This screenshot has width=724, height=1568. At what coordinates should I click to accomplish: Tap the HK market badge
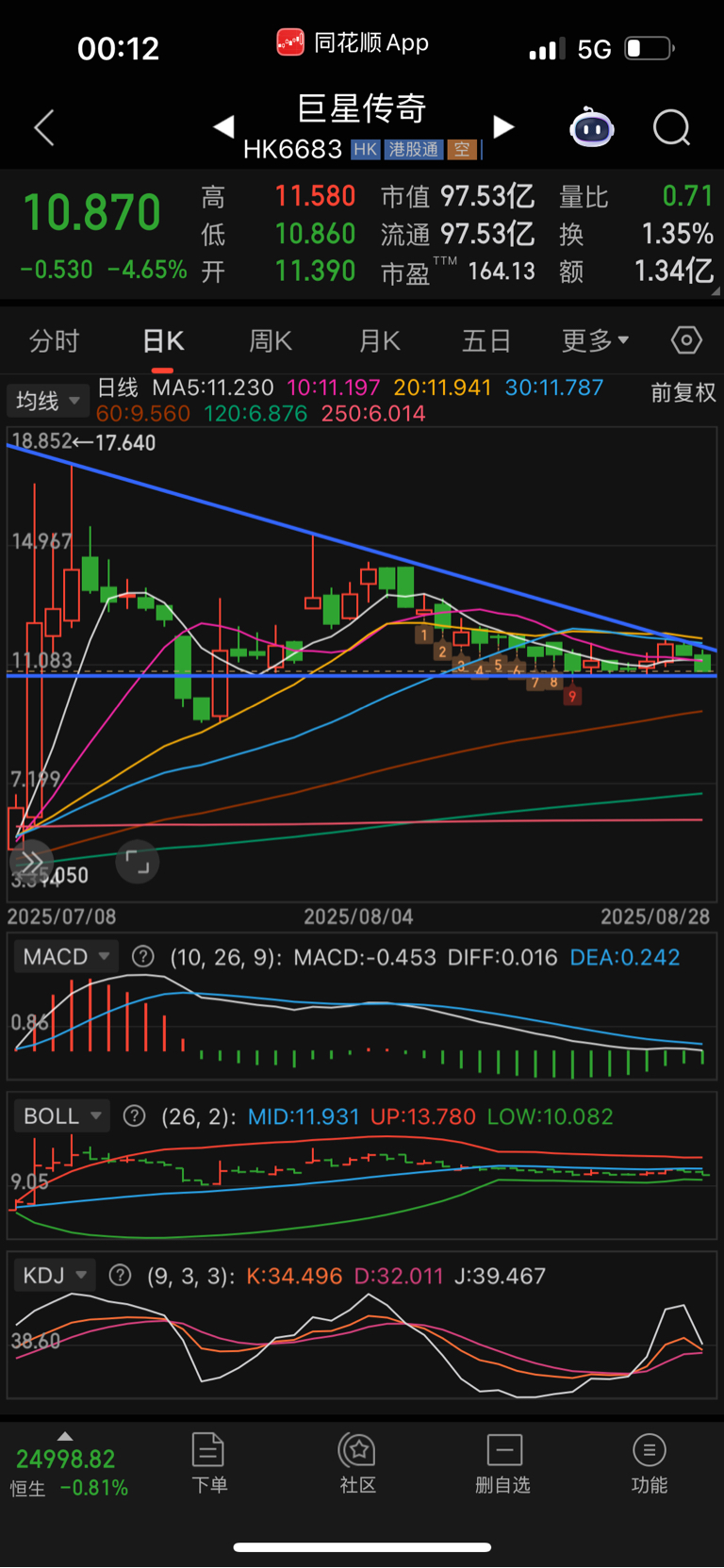tap(366, 150)
